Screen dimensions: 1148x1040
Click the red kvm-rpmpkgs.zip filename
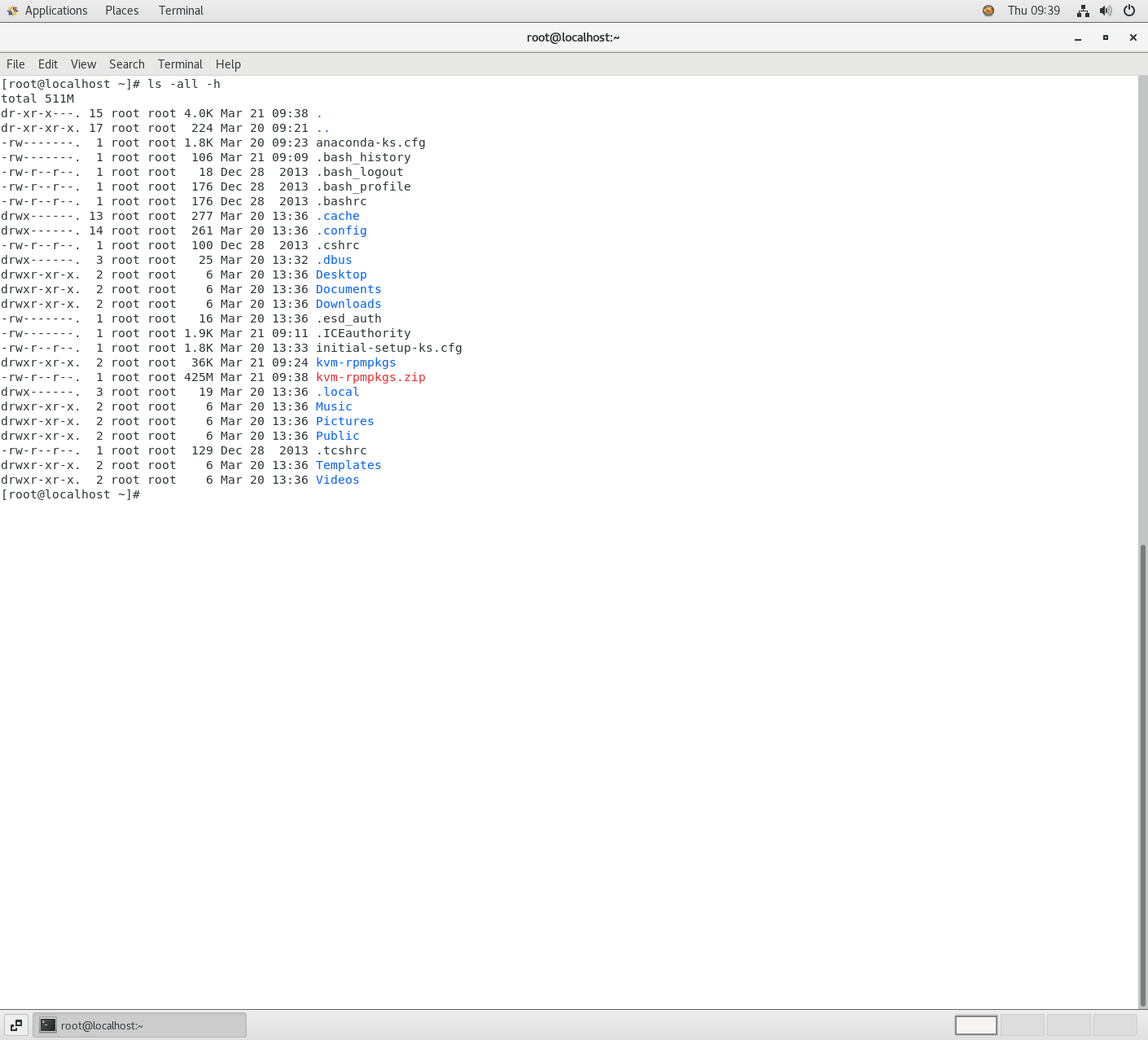370,377
